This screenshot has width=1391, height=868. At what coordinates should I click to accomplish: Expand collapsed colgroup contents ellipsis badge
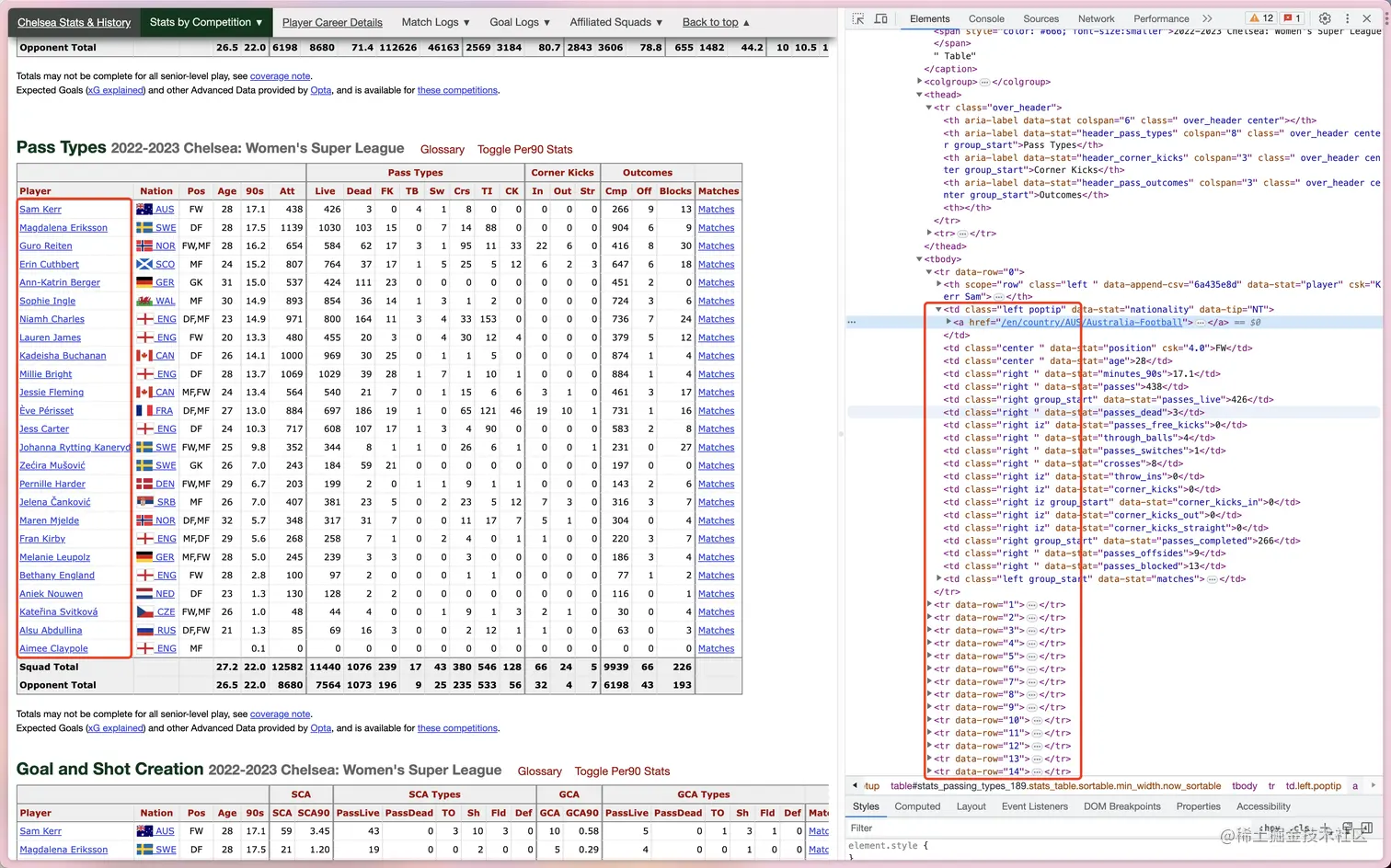pos(984,82)
